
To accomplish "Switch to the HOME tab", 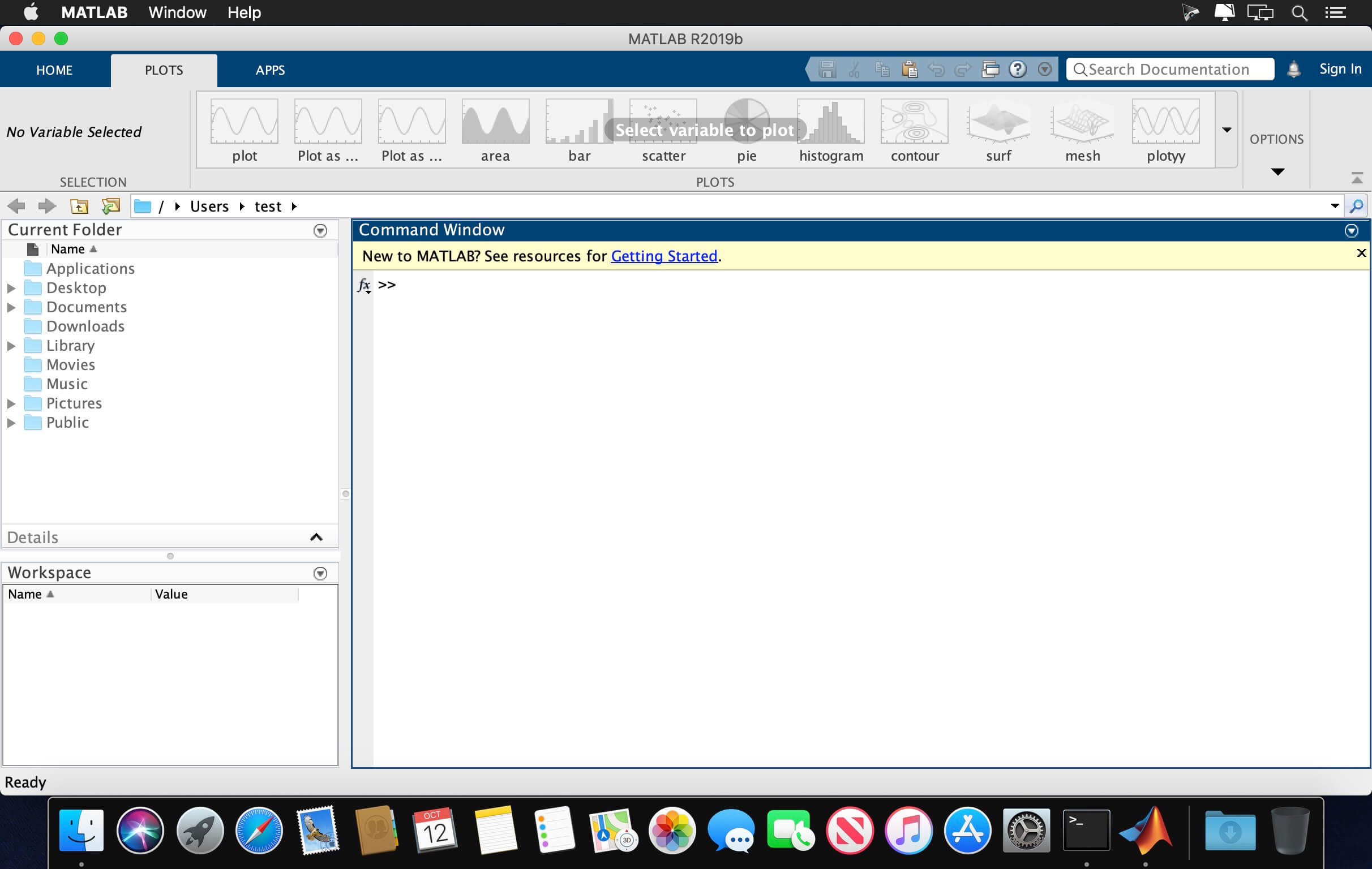I will pos(55,70).
